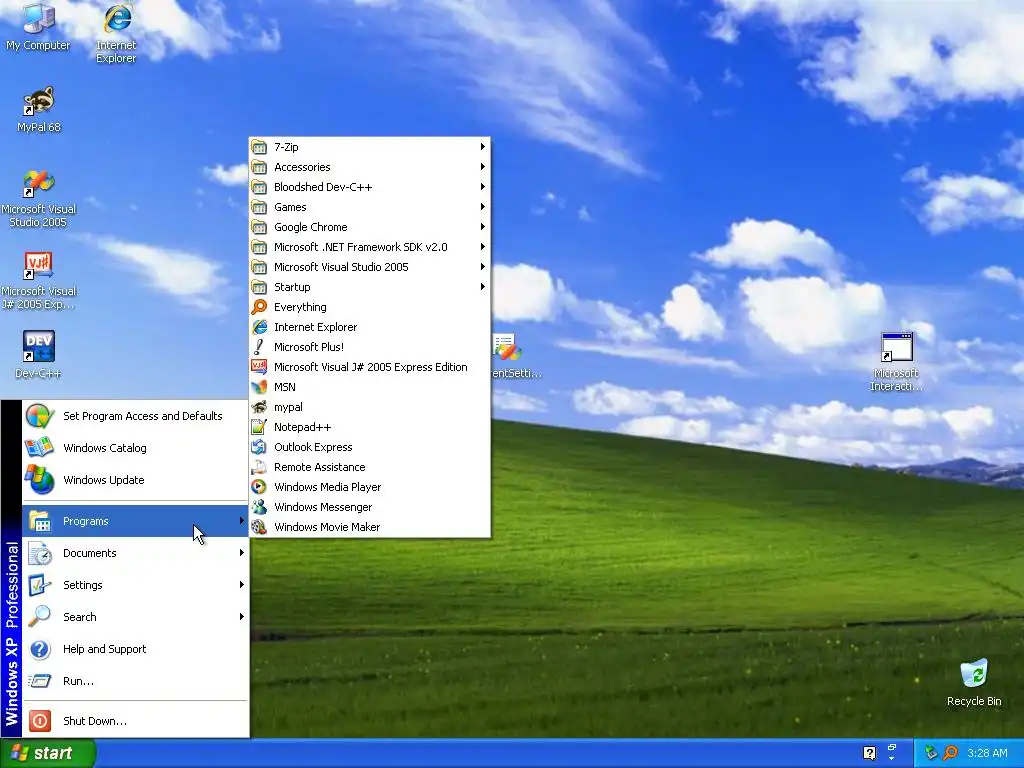Open Windows Catalog from Start menu
Image resolution: width=1024 pixels, height=768 pixels.
coord(135,448)
